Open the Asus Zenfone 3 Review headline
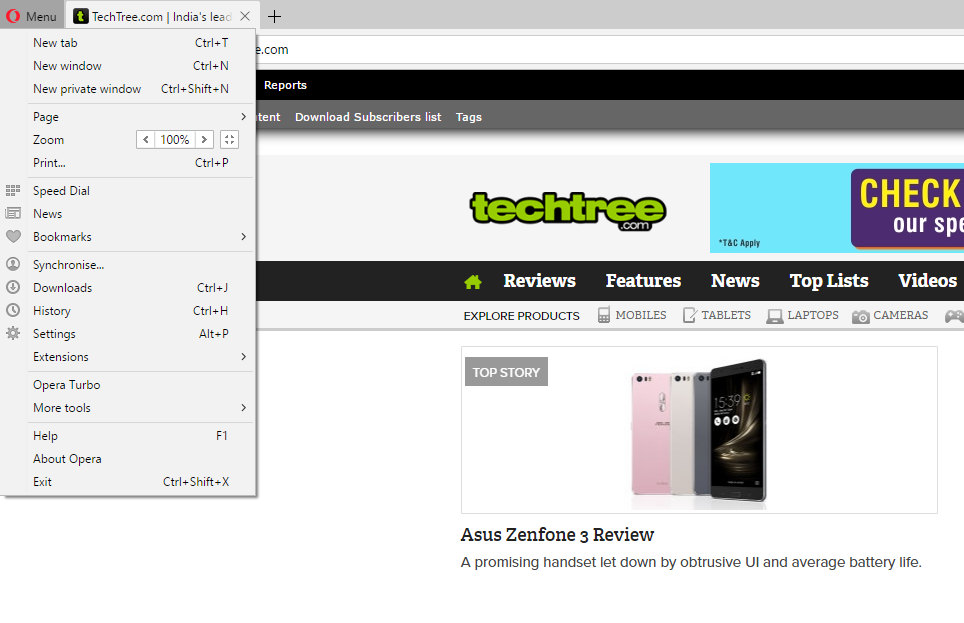The height and width of the screenshot is (623, 964). click(557, 534)
